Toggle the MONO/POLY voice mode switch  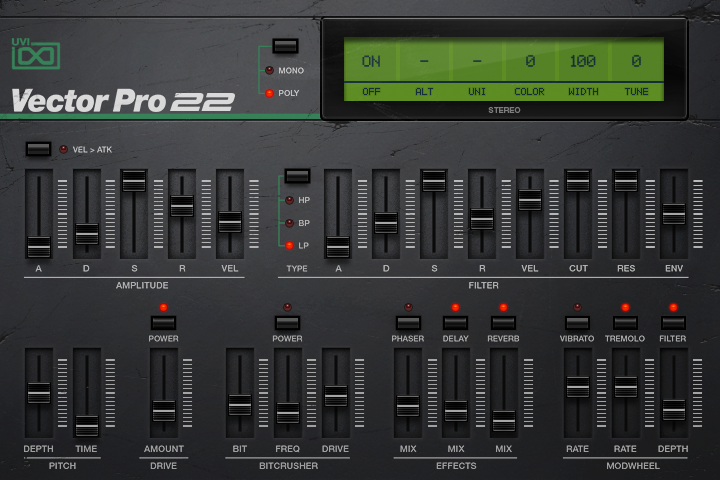(285, 46)
